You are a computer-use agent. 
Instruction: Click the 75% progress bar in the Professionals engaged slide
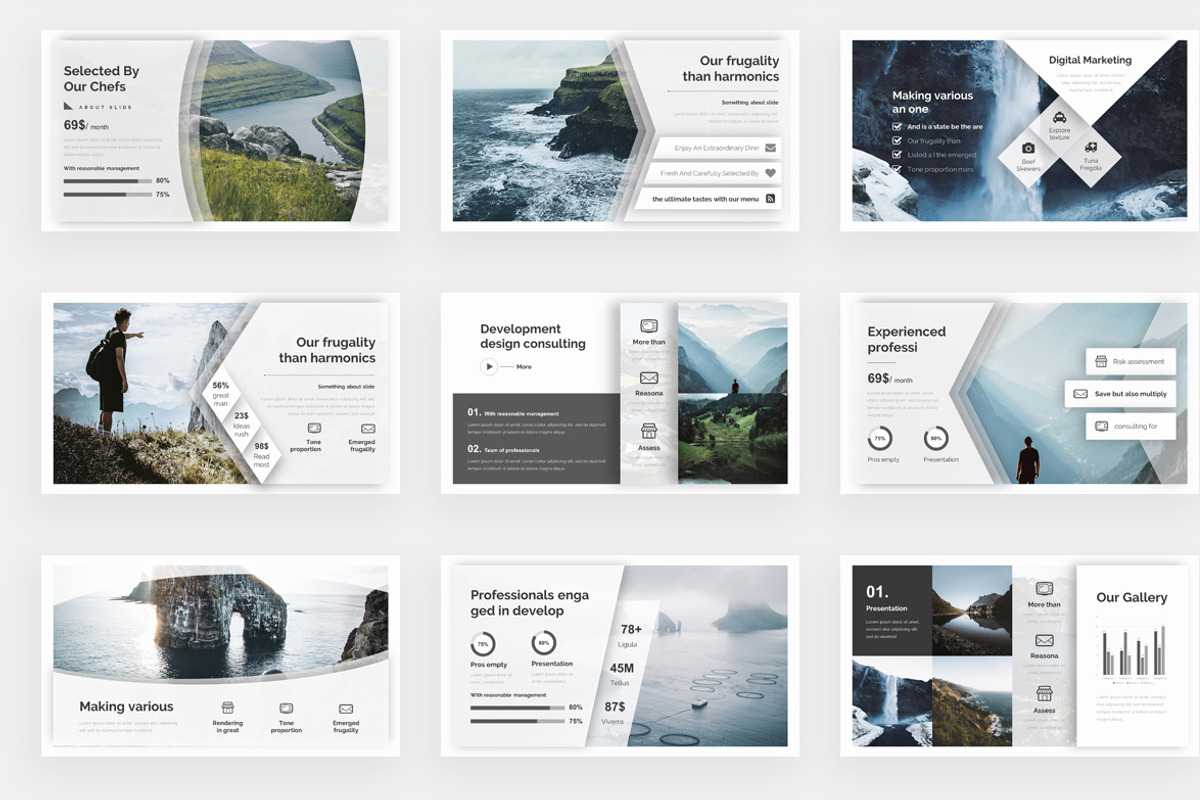click(517, 721)
